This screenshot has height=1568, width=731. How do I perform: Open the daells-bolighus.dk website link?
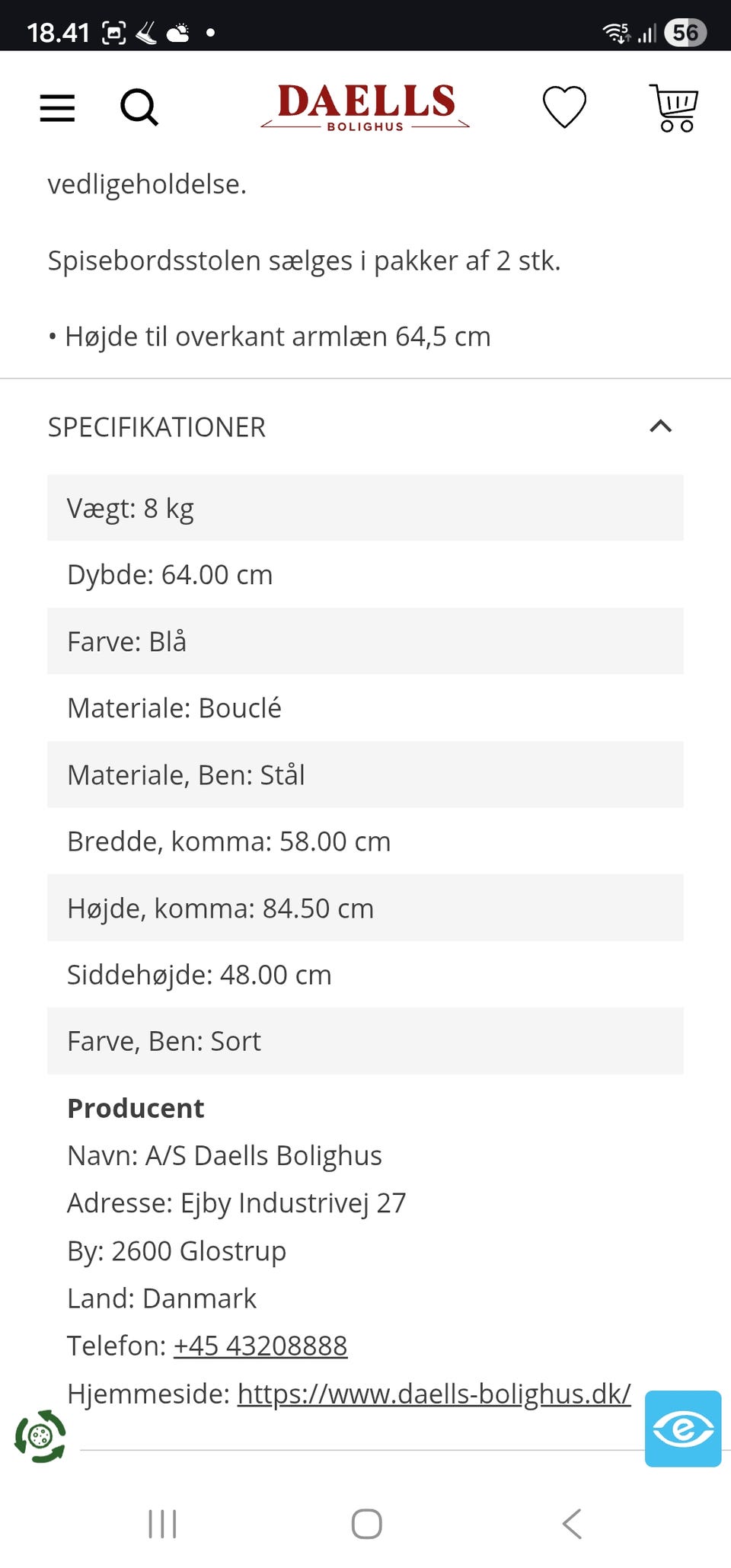[x=433, y=1393]
